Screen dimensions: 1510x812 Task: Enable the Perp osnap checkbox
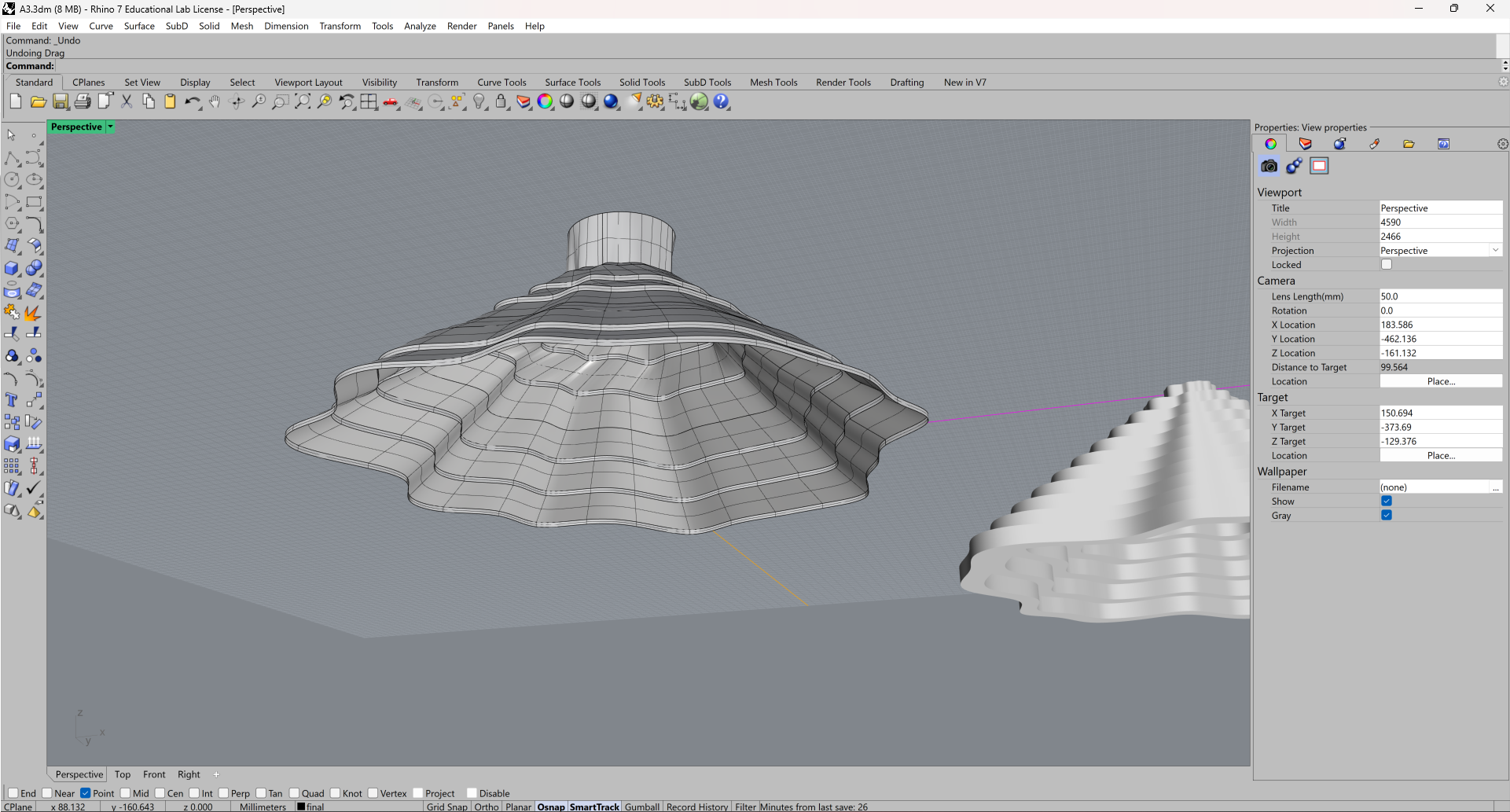pos(224,793)
